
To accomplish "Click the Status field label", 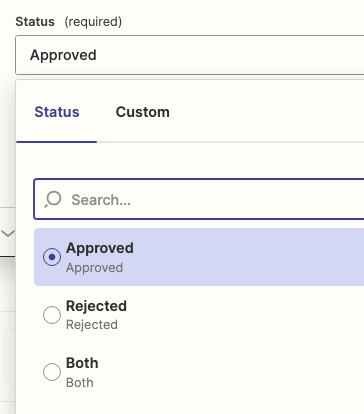I will pos(35,22).
